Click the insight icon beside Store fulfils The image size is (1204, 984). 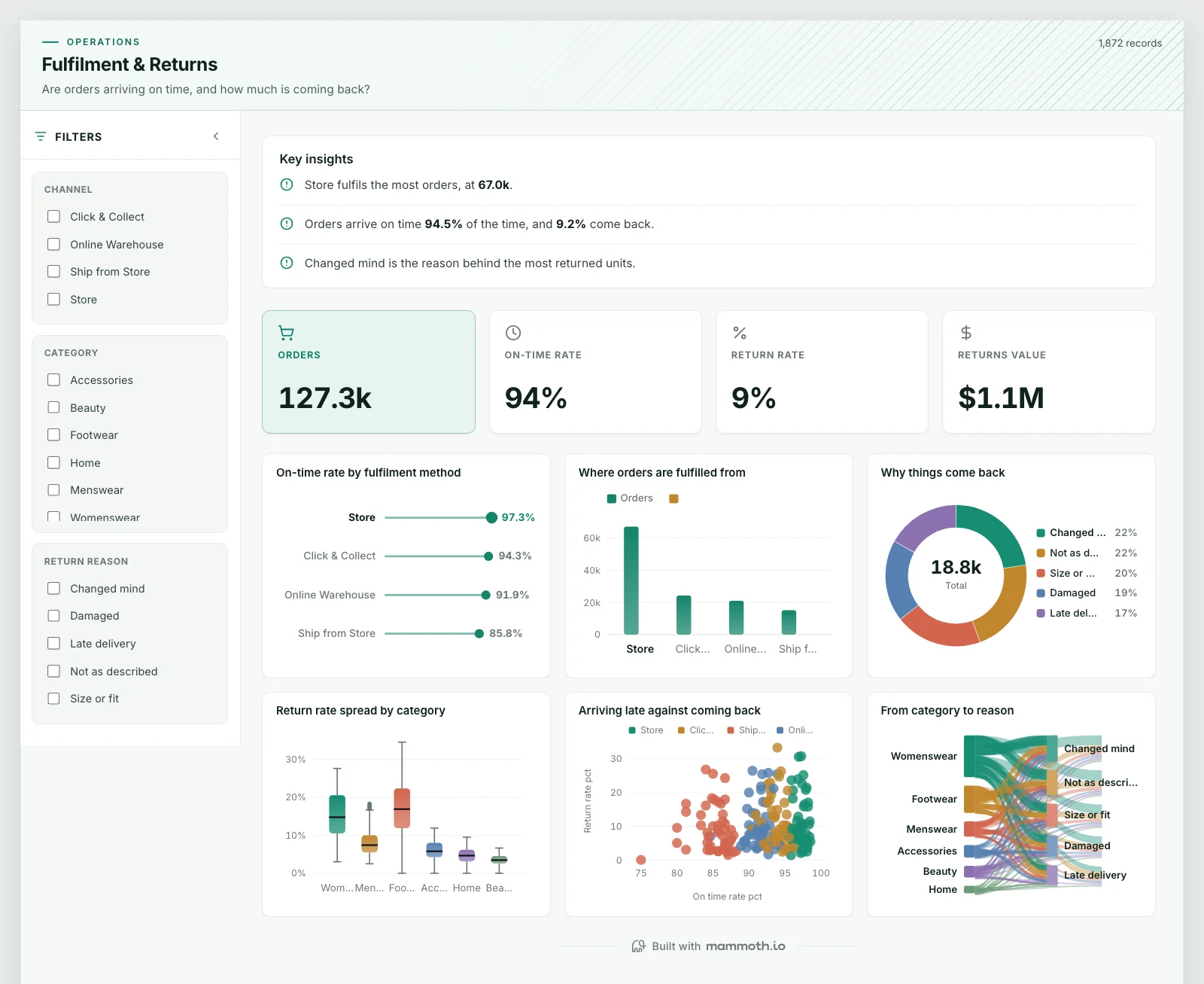287,184
